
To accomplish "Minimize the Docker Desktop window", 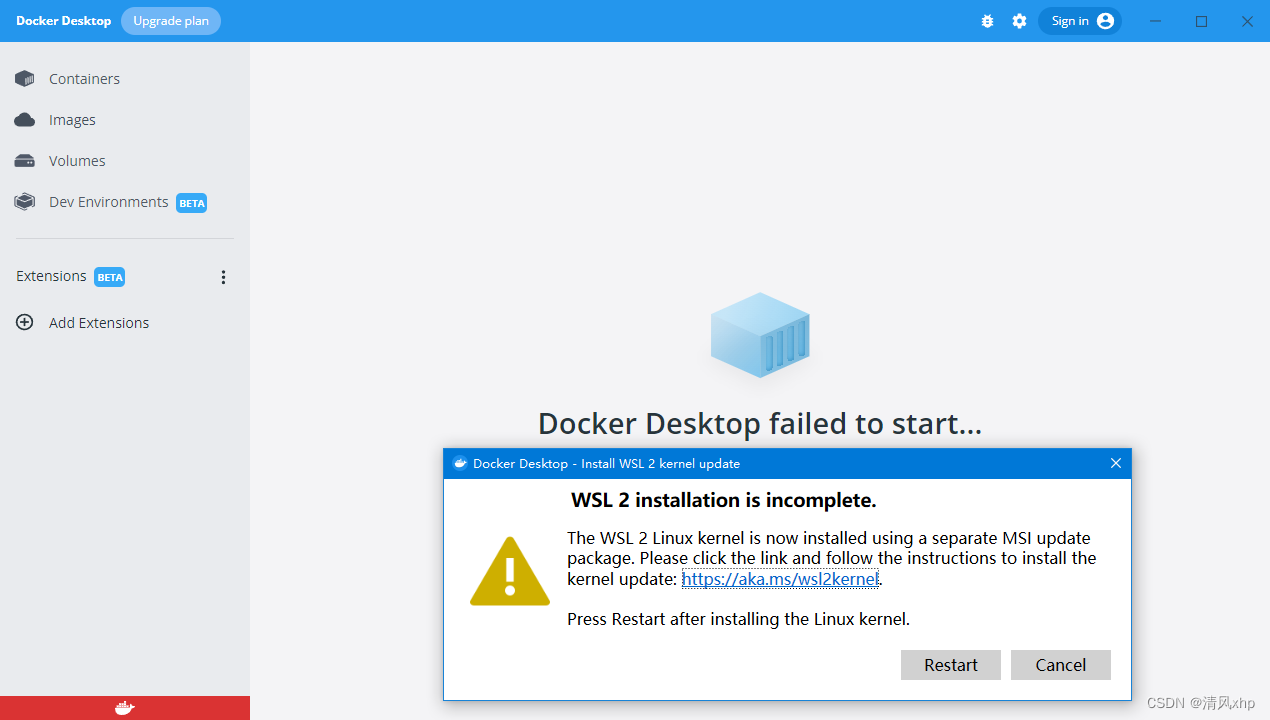I will (x=1156, y=21).
